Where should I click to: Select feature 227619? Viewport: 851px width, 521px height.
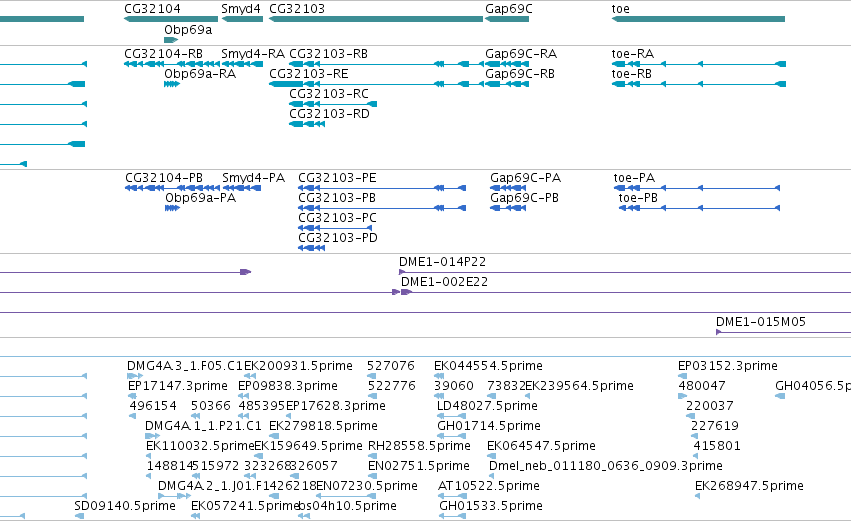point(715,426)
